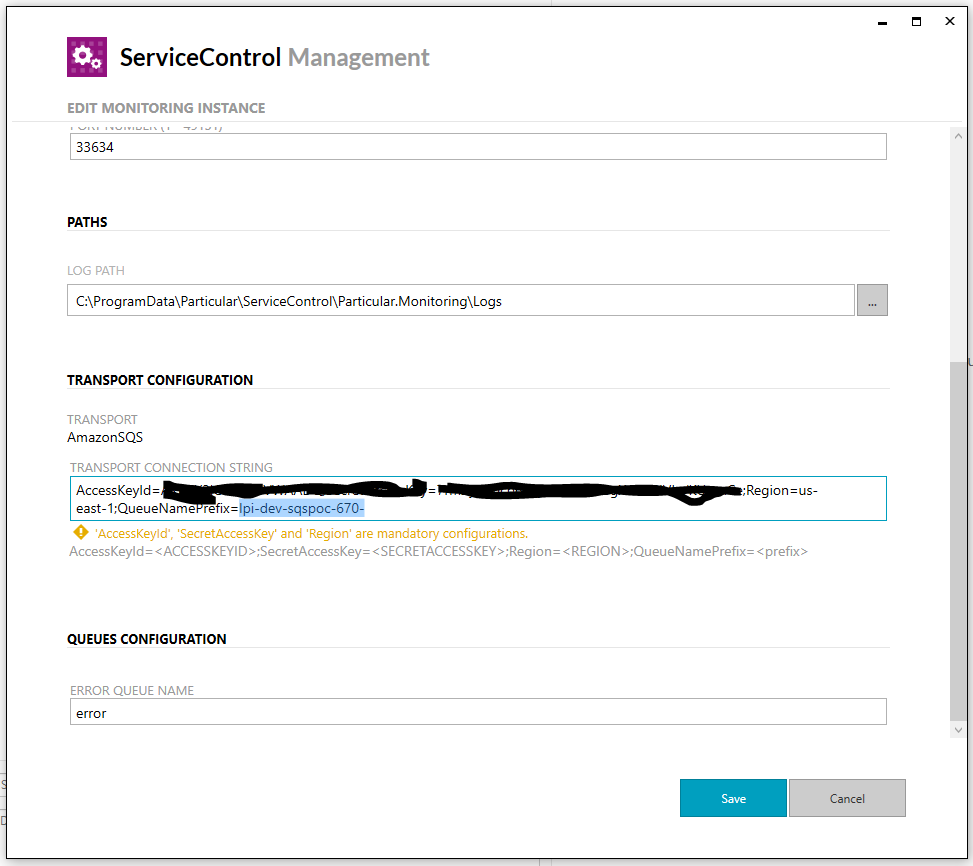Cancel editing the monitoring instance
Image resolution: width=973 pixels, height=866 pixels.
tap(847, 798)
